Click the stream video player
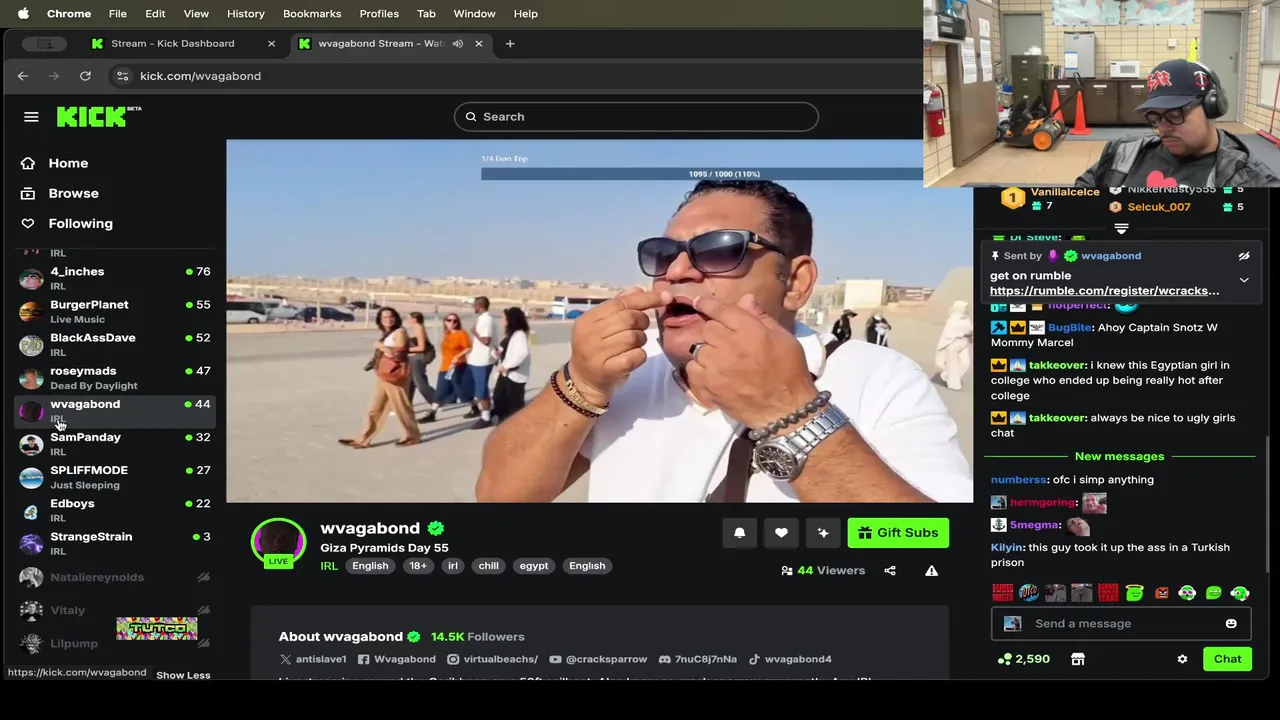Image resolution: width=1280 pixels, height=720 pixels. [x=599, y=321]
